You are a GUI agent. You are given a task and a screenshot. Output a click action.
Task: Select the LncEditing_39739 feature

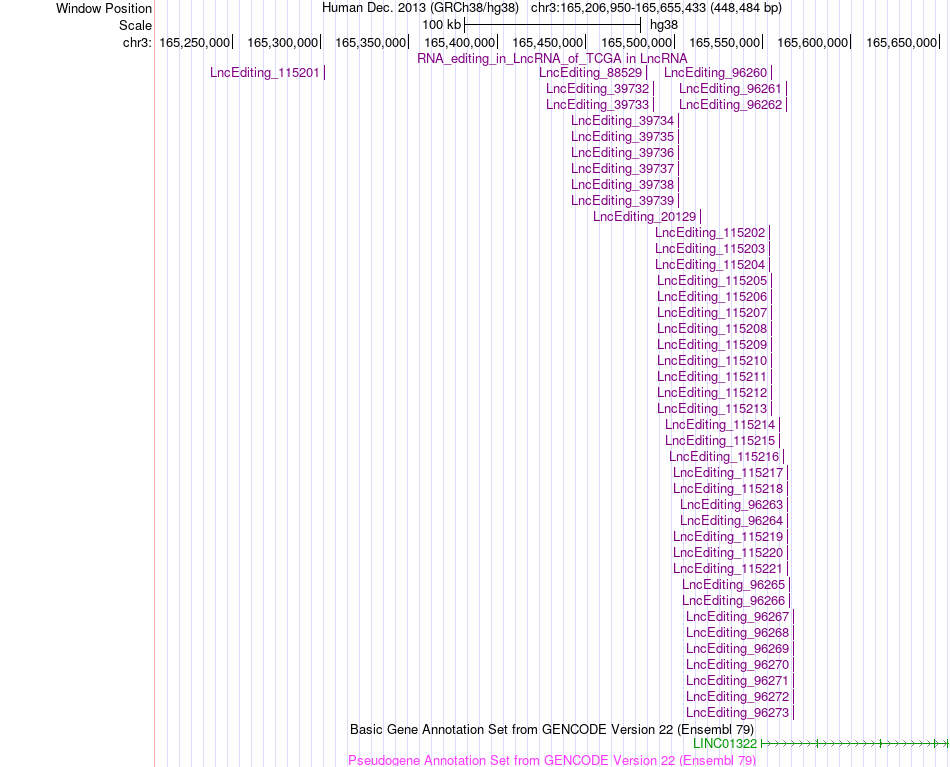click(x=622, y=201)
